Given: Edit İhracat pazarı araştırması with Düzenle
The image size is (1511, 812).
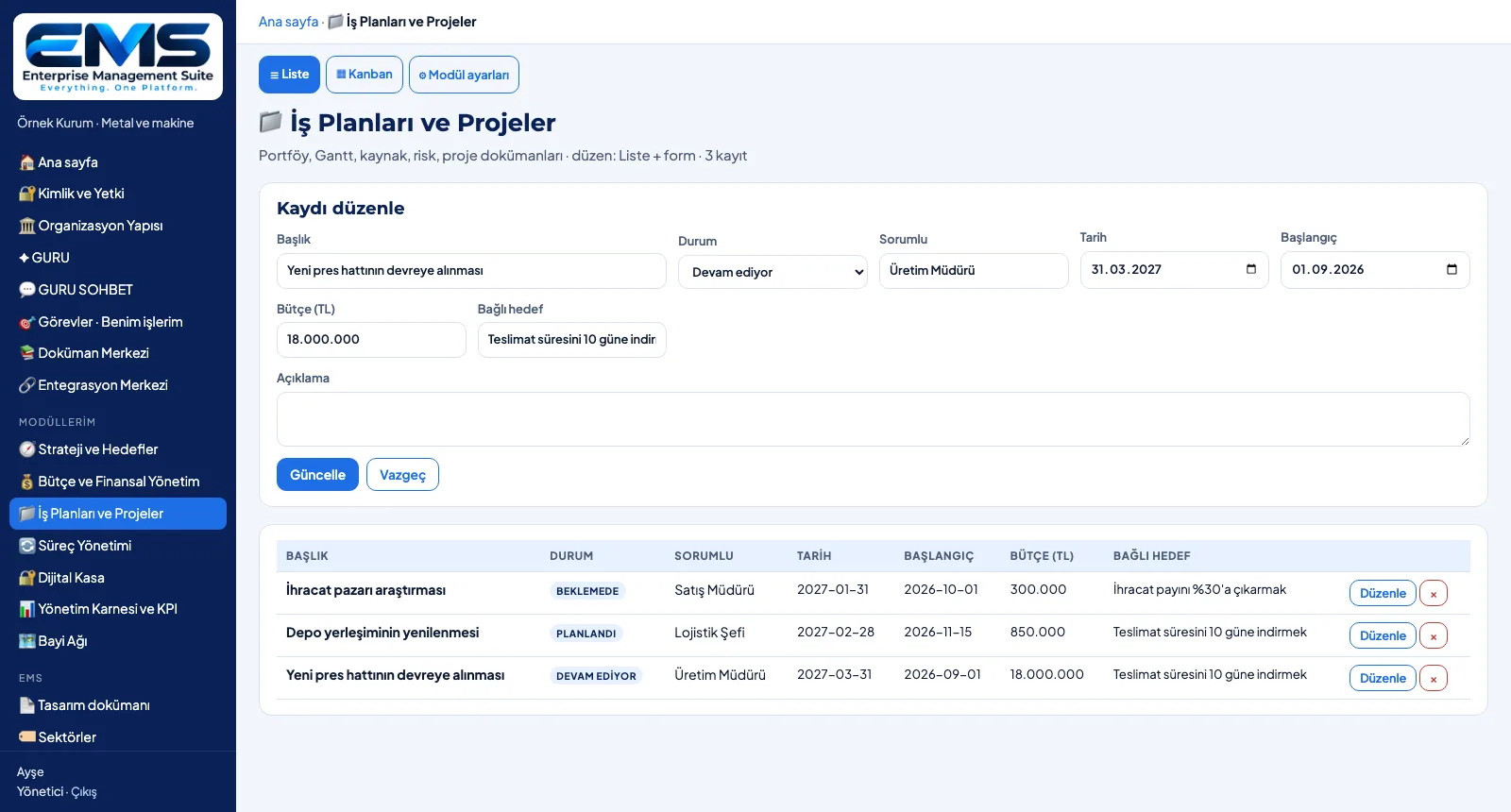Looking at the screenshot, I should (1383, 593).
